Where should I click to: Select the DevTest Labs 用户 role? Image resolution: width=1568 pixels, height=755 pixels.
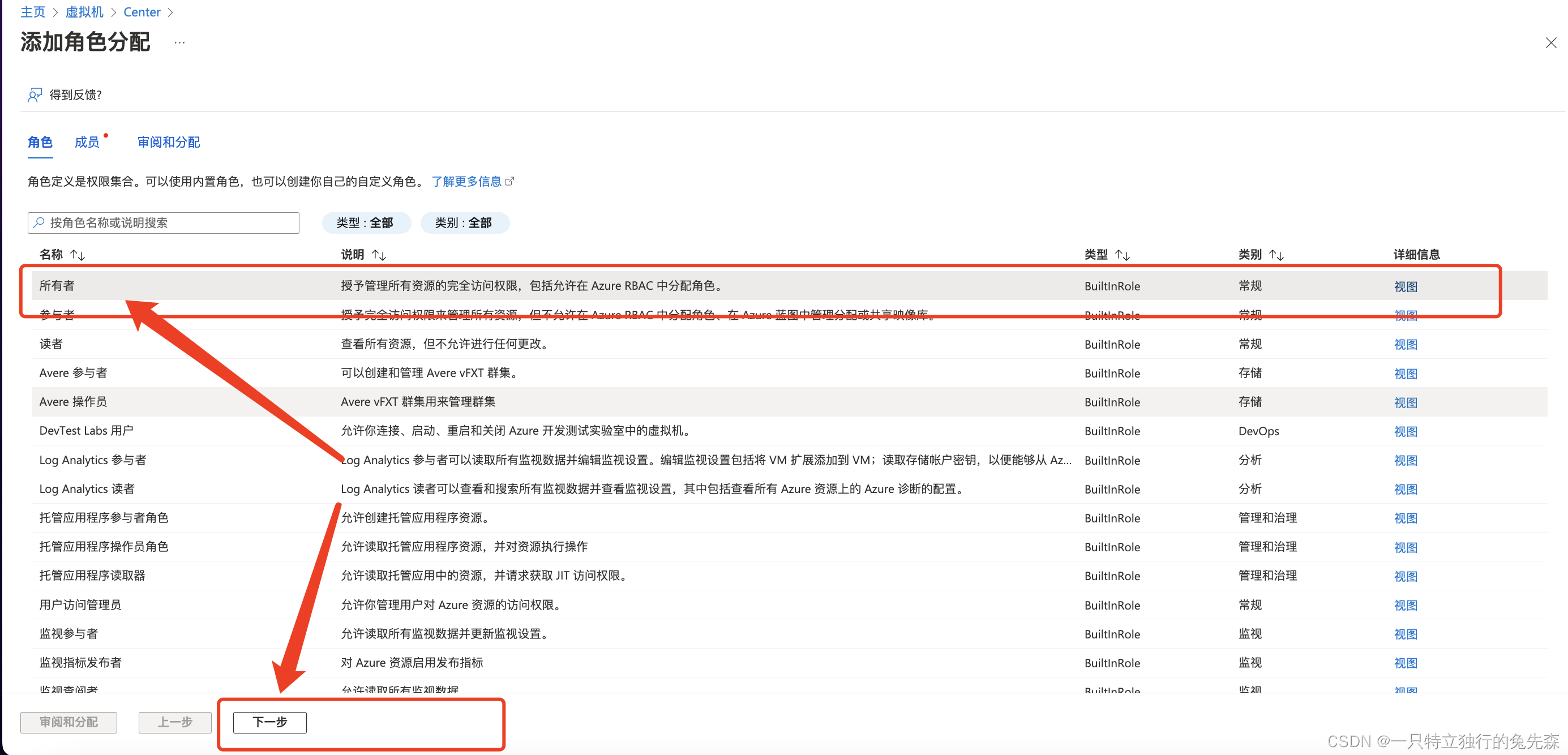[x=790, y=431]
